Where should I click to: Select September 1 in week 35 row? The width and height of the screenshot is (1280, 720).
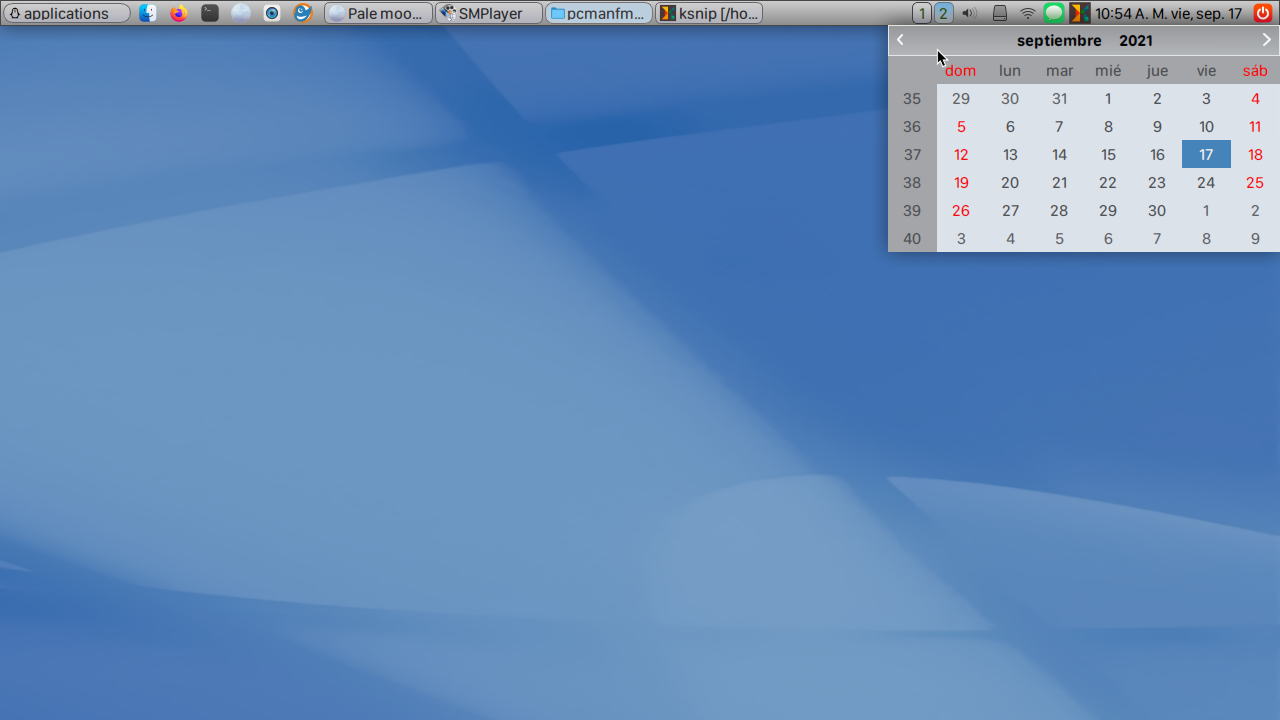coord(1108,98)
